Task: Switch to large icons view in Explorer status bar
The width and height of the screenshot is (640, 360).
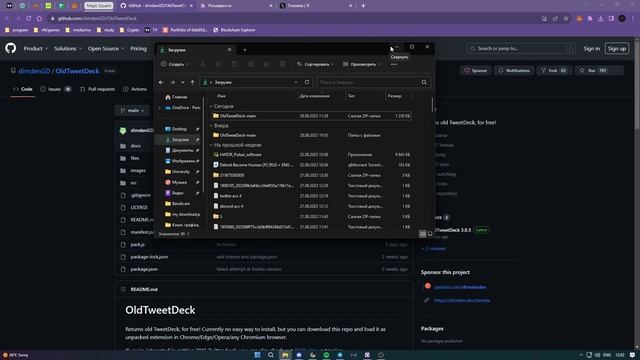Action: click(x=430, y=234)
